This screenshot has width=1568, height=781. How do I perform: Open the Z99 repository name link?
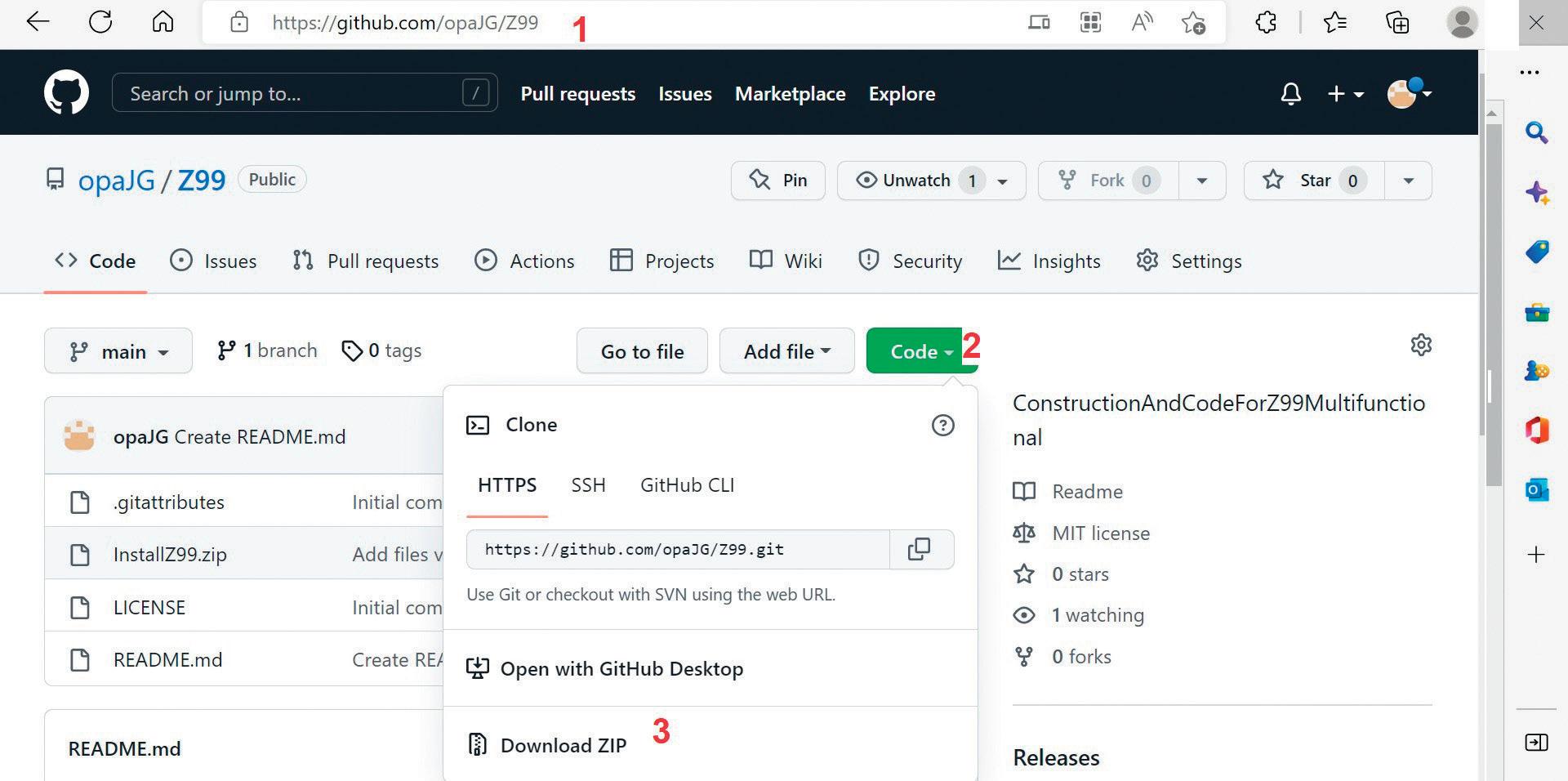pos(202,181)
